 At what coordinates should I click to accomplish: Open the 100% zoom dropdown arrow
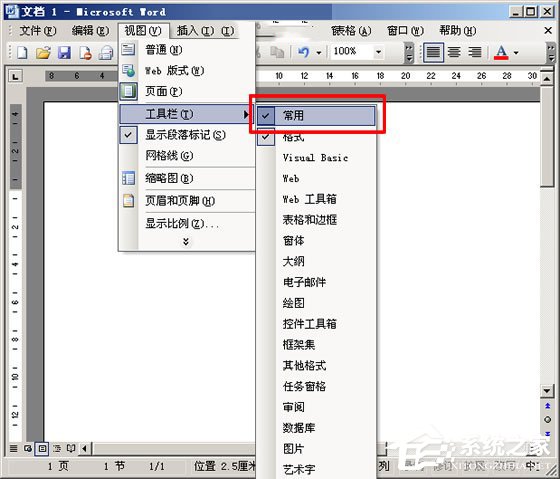(x=378, y=53)
